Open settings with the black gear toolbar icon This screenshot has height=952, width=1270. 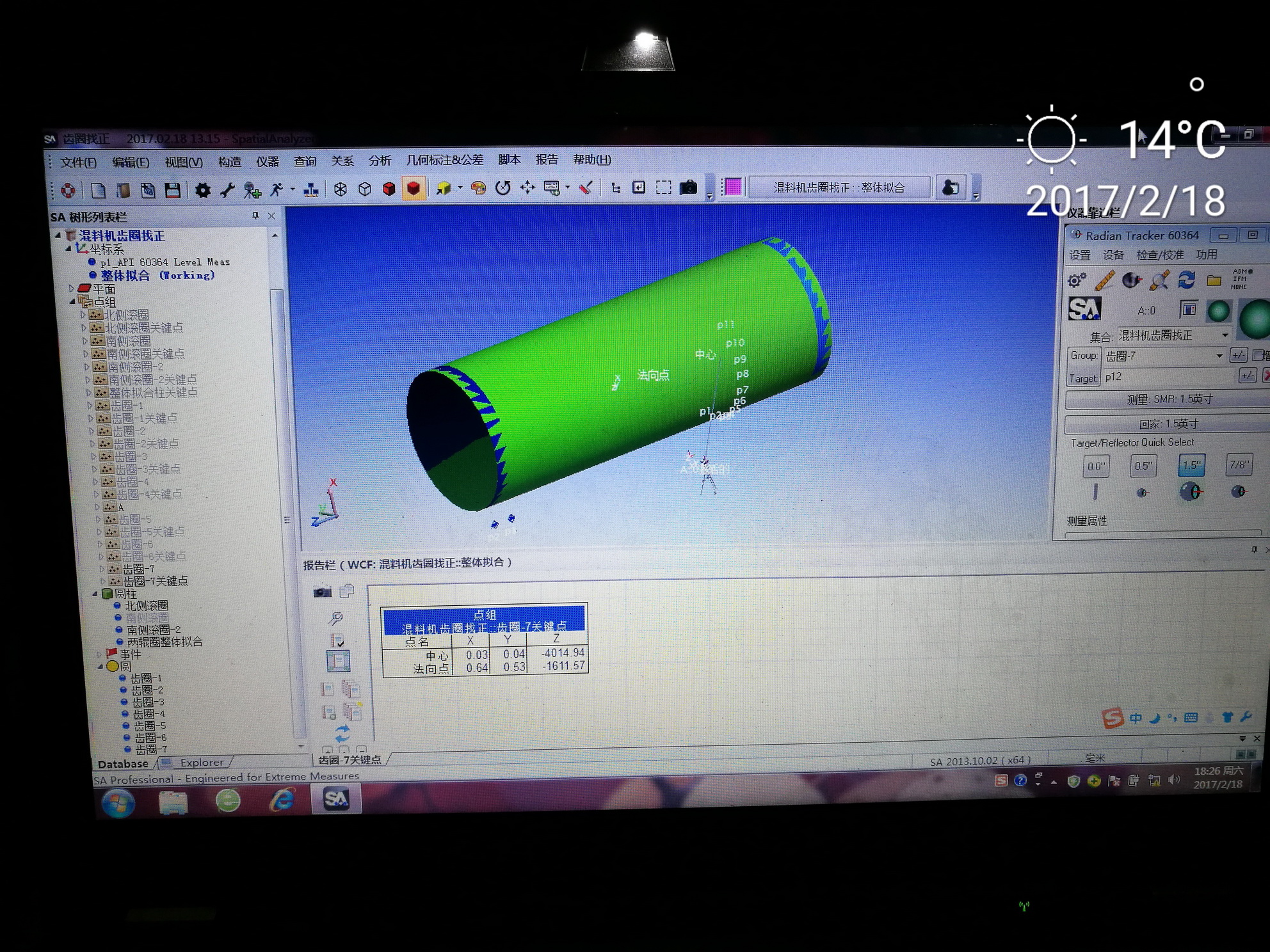click(x=203, y=190)
